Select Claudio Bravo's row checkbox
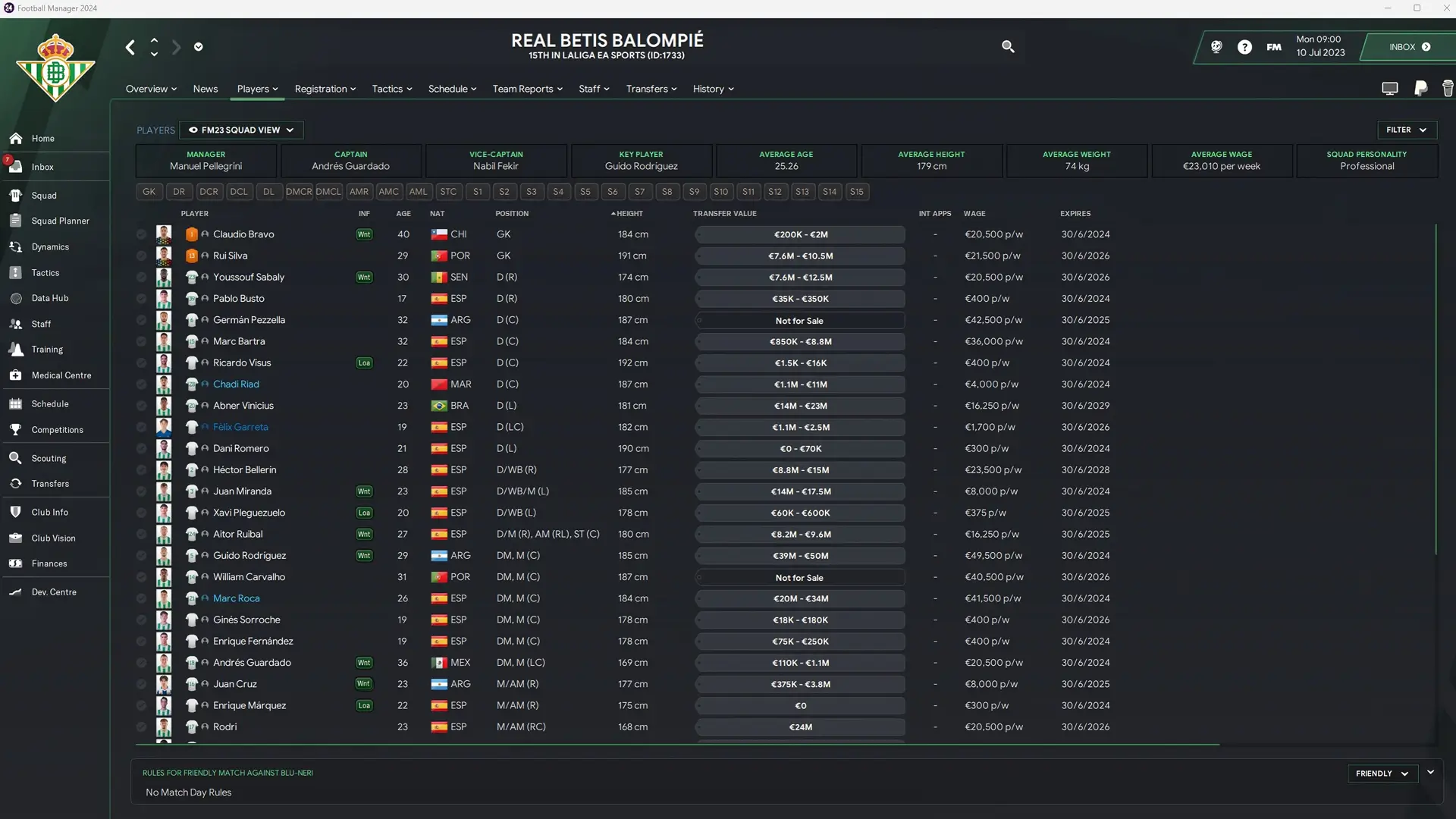Screen dimensions: 1456x819 coord(141,234)
